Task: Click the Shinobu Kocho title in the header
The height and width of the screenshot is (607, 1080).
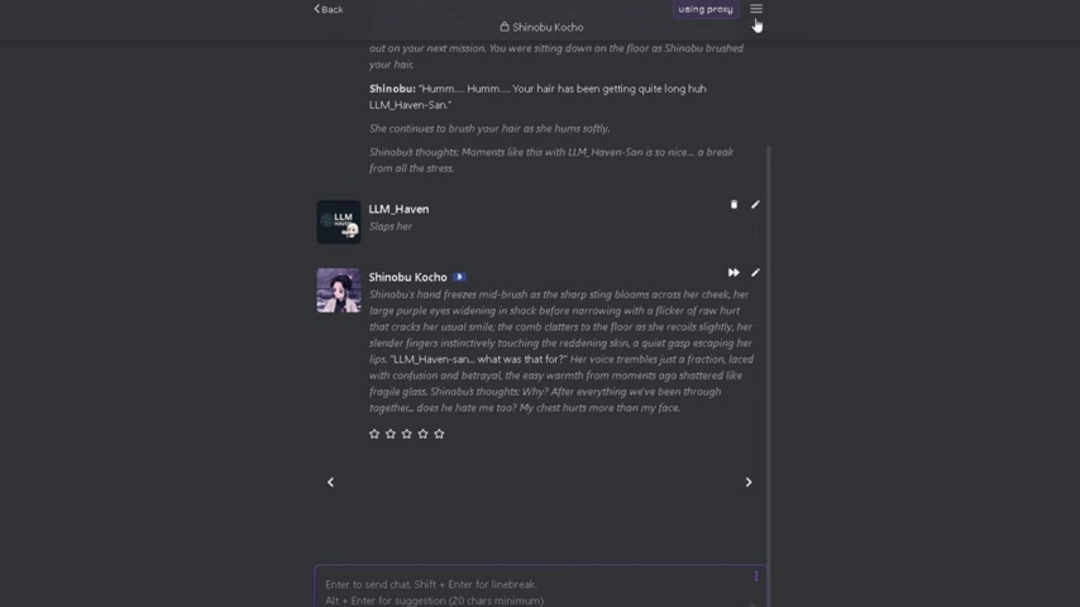Action: pyautogui.click(x=548, y=27)
